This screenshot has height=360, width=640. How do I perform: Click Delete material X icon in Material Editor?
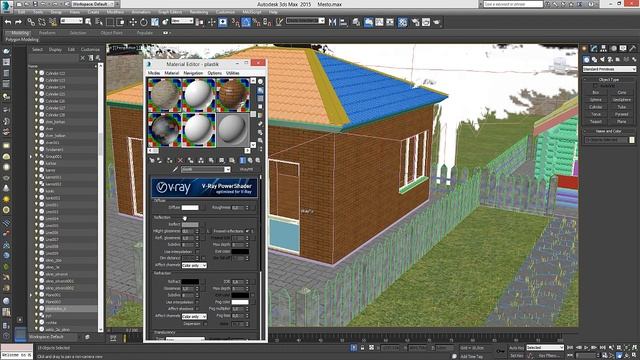180,160
